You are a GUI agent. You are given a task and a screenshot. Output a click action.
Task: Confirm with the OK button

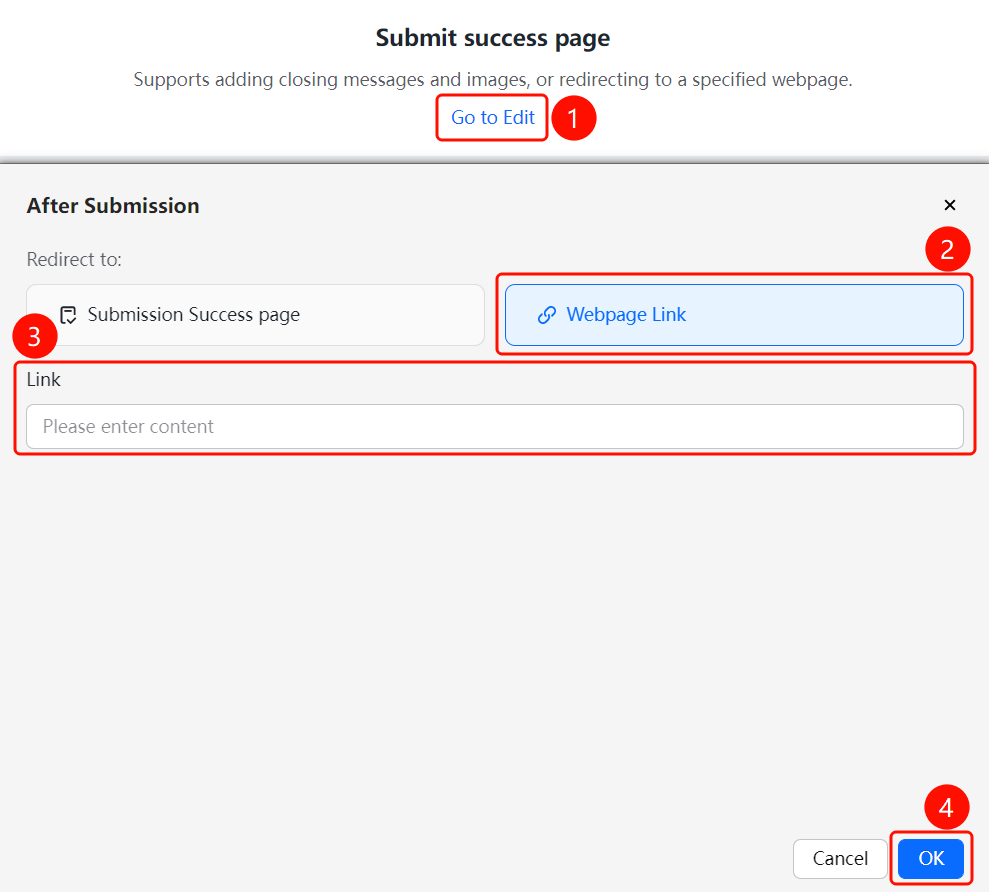point(931,858)
